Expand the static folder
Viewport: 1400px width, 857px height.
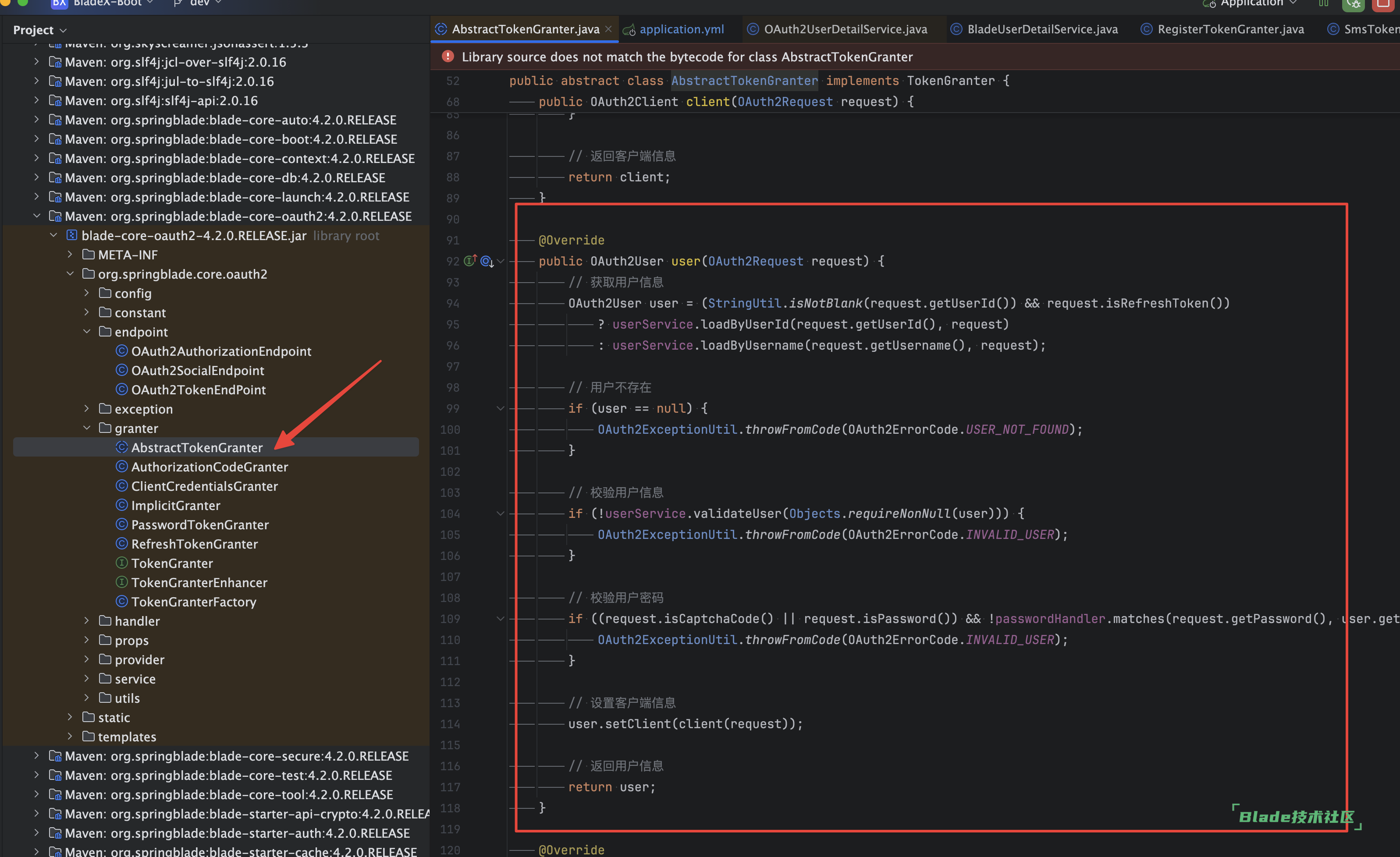[70, 717]
